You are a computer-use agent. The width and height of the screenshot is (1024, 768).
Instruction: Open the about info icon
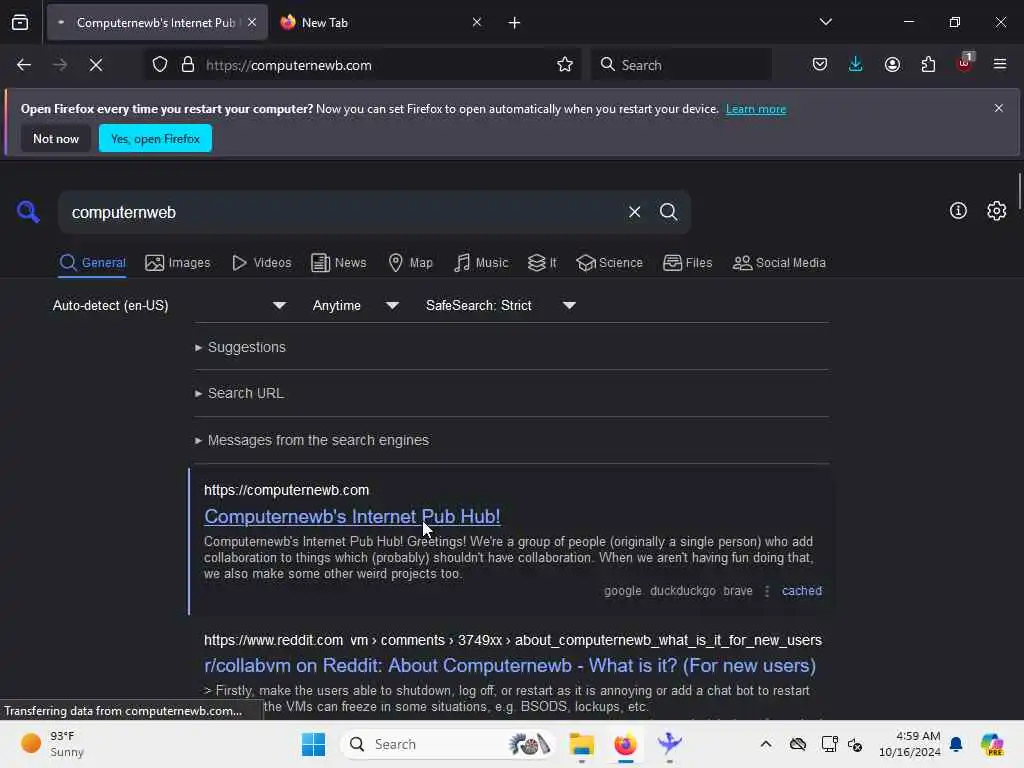click(x=958, y=210)
